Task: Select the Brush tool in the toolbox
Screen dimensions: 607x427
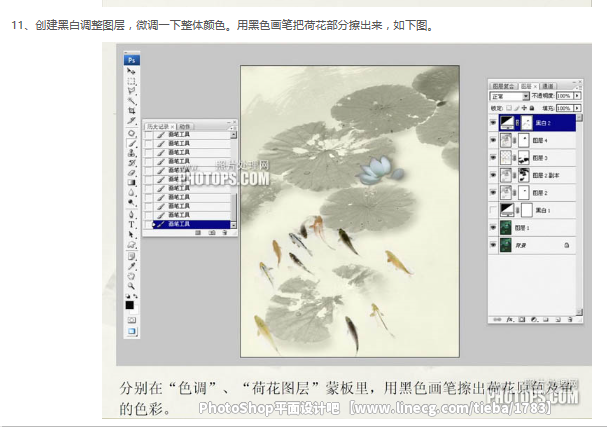Action: 131,143
